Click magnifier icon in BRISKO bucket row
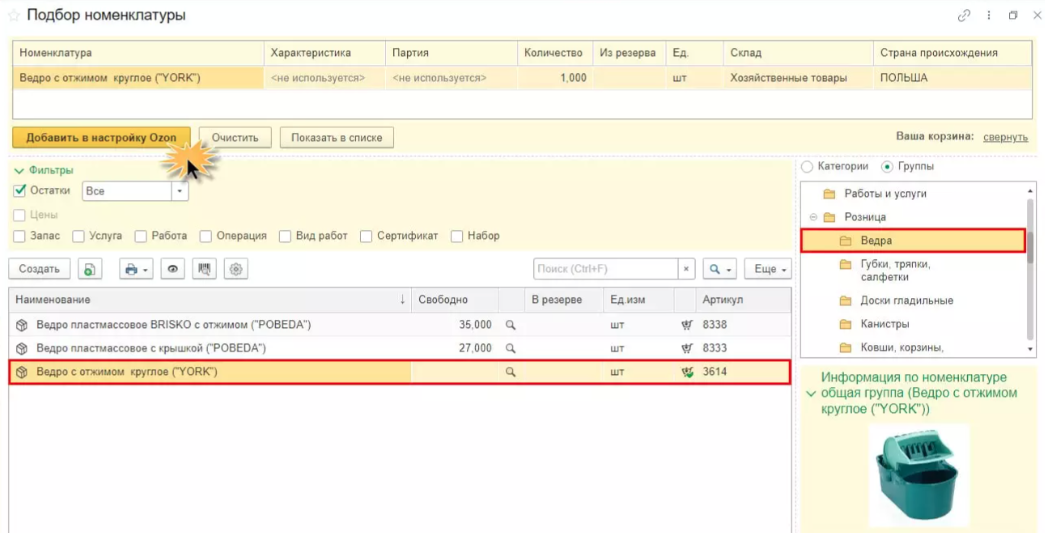 (511, 325)
